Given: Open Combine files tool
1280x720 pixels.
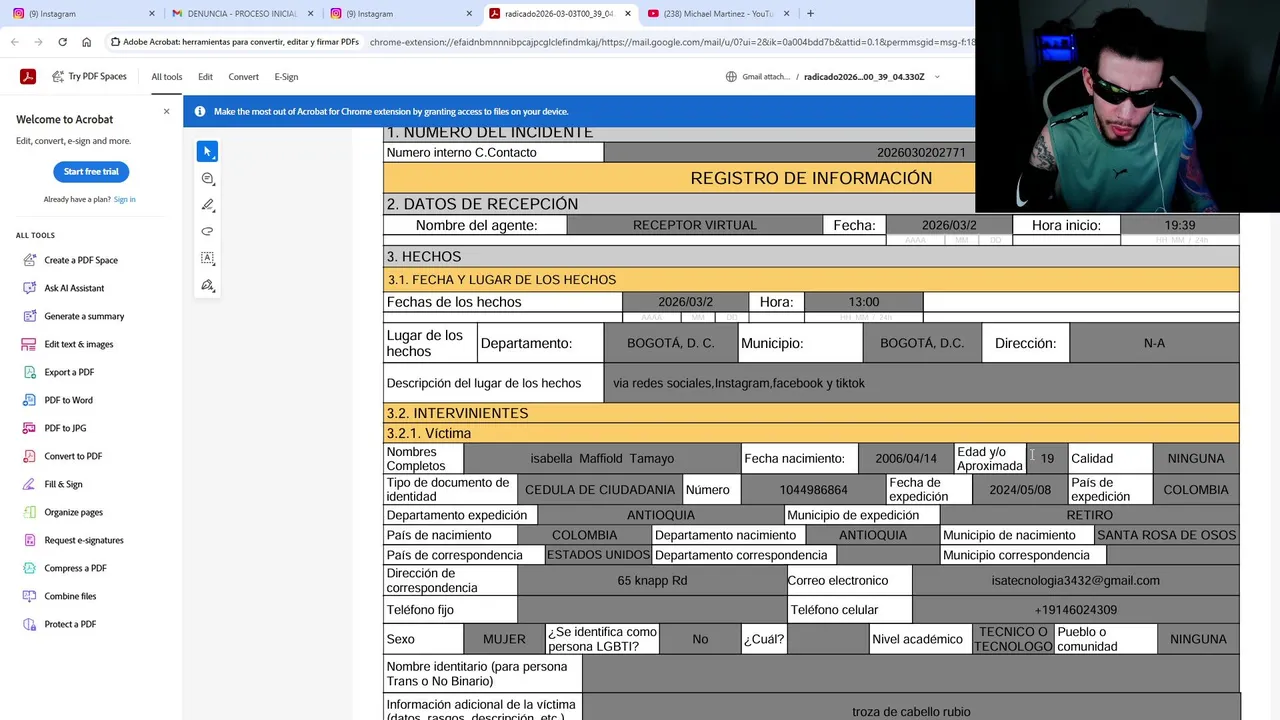Looking at the screenshot, I should (x=70, y=596).
